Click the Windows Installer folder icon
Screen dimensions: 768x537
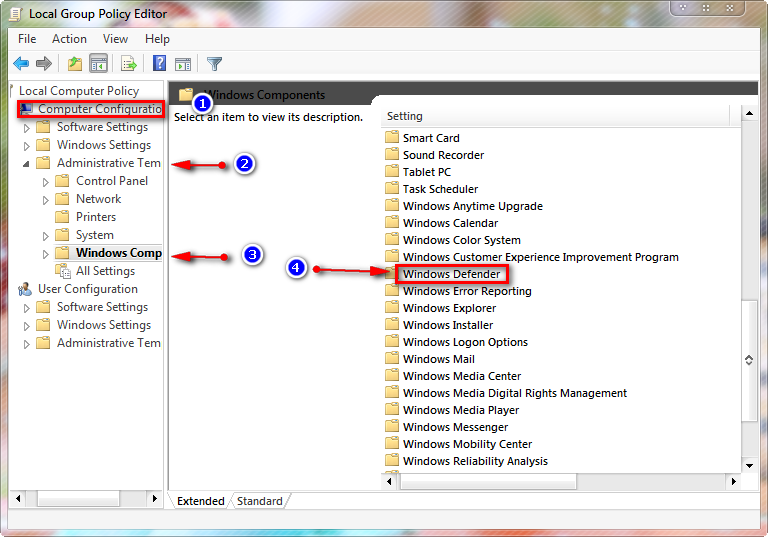[x=392, y=324]
